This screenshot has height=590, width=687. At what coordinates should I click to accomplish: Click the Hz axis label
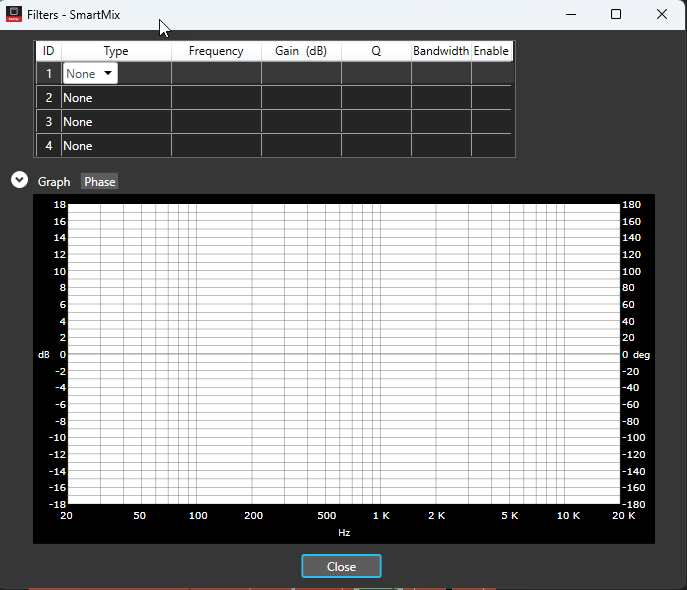(344, 533)
